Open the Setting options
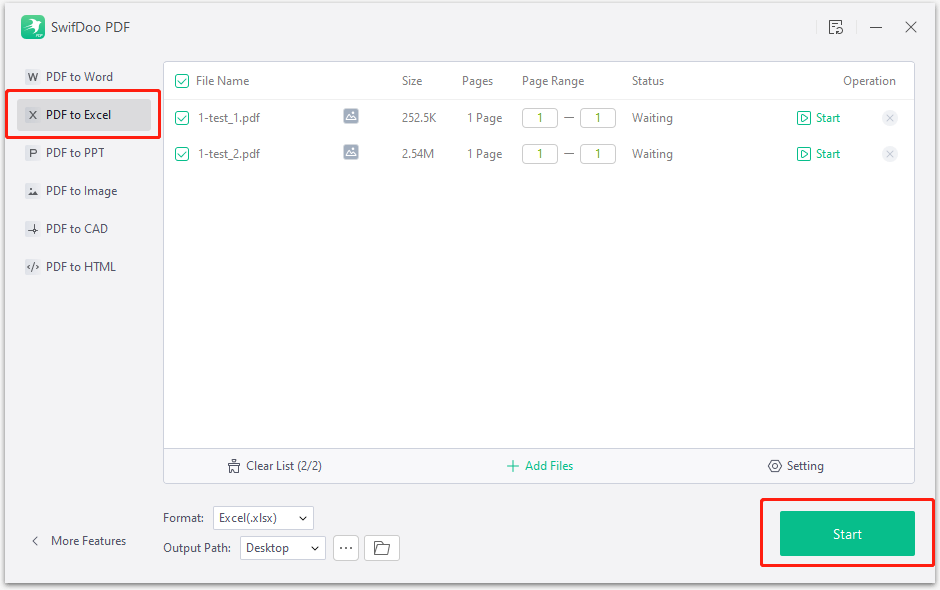 [x=796, y=466]
